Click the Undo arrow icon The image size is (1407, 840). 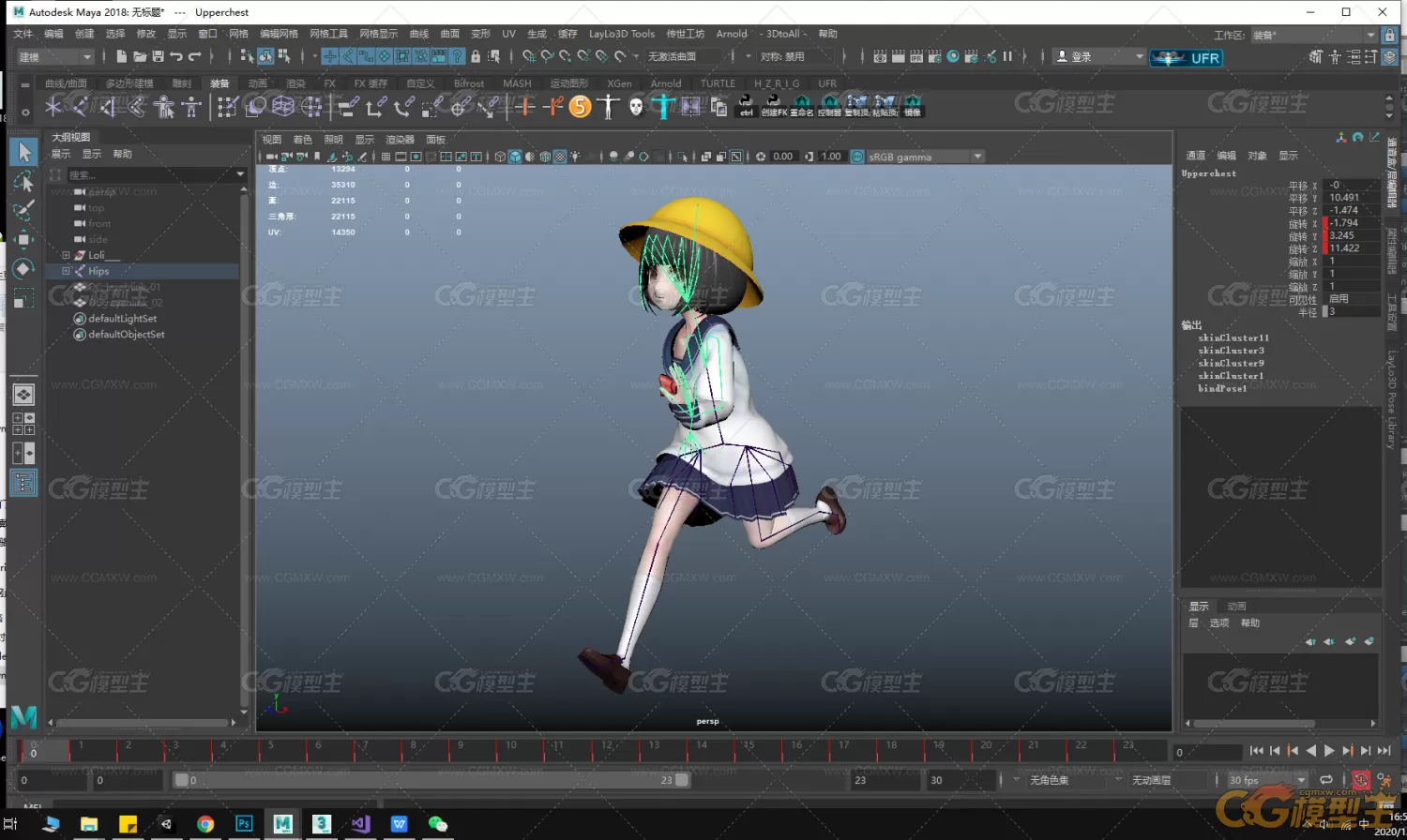click(175, 56)
